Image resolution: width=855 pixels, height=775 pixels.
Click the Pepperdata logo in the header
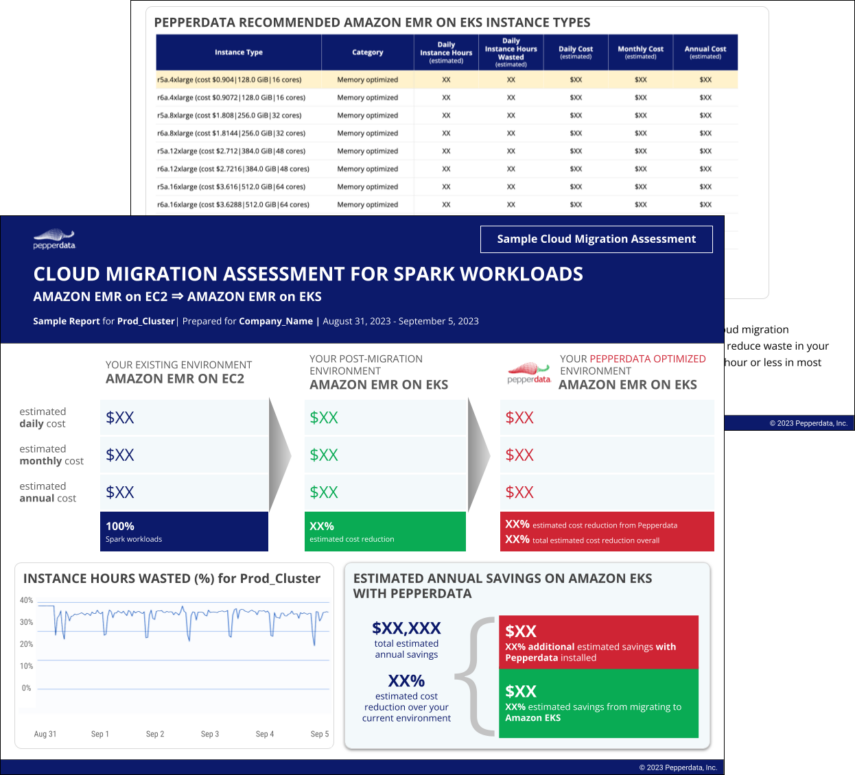click(52, 237)
